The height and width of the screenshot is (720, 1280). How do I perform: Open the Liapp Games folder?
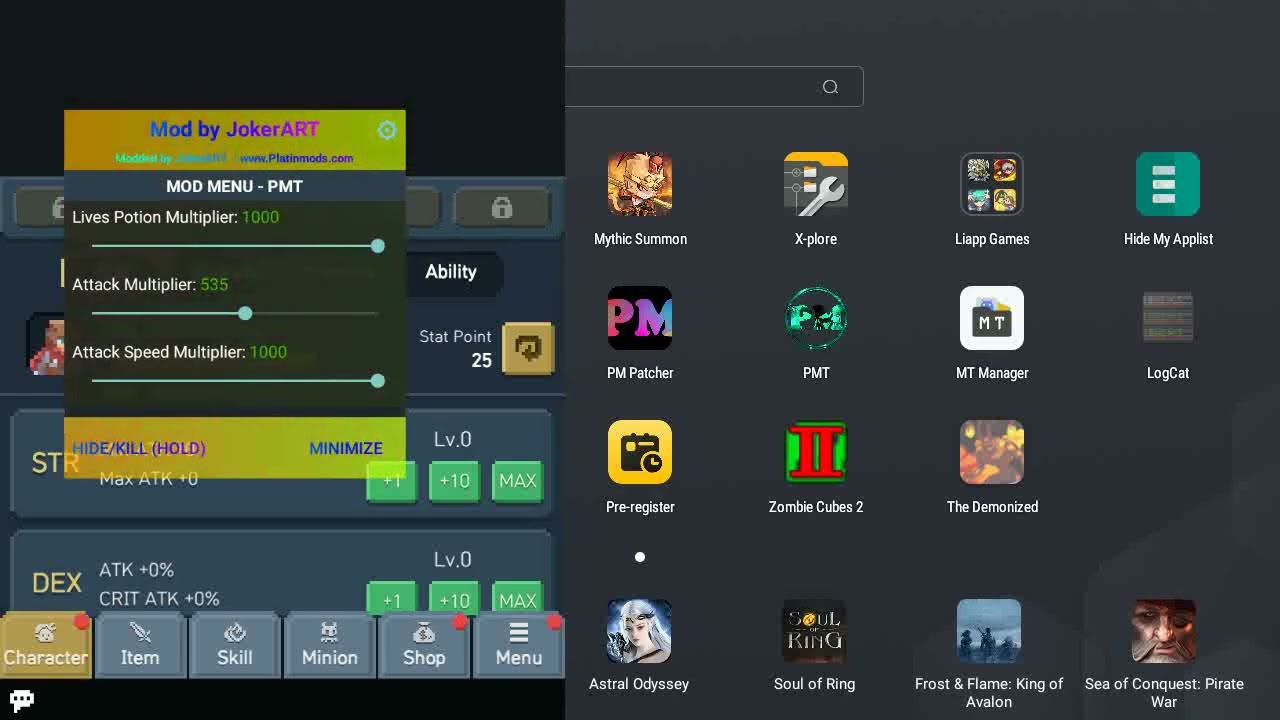(992, 184)
